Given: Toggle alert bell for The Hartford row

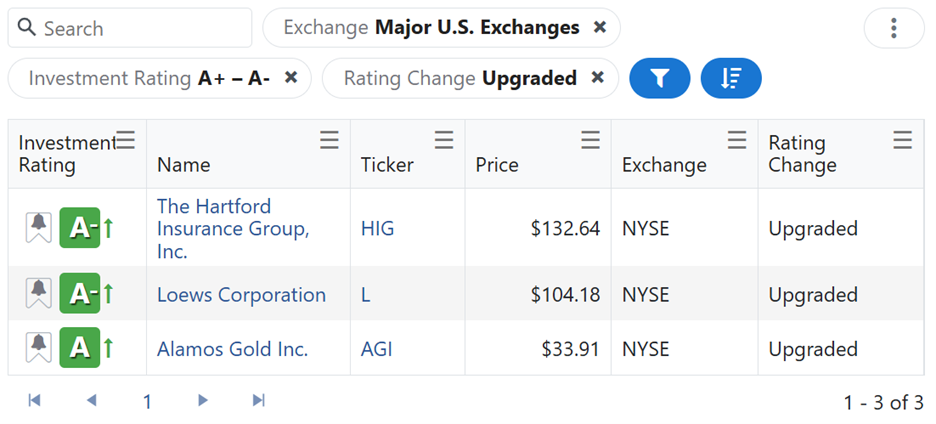Looking at the screenshot, I should tap(38, 228).
